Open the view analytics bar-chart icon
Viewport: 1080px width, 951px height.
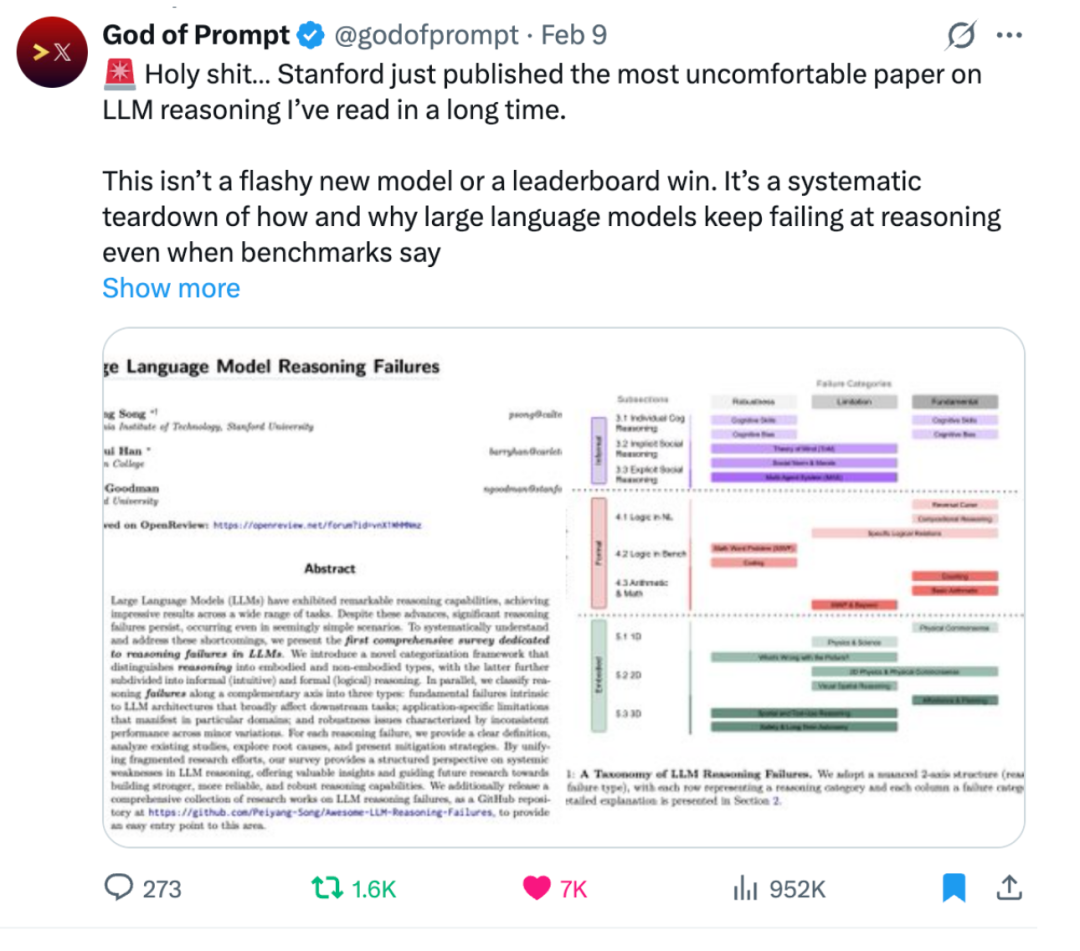745,887
